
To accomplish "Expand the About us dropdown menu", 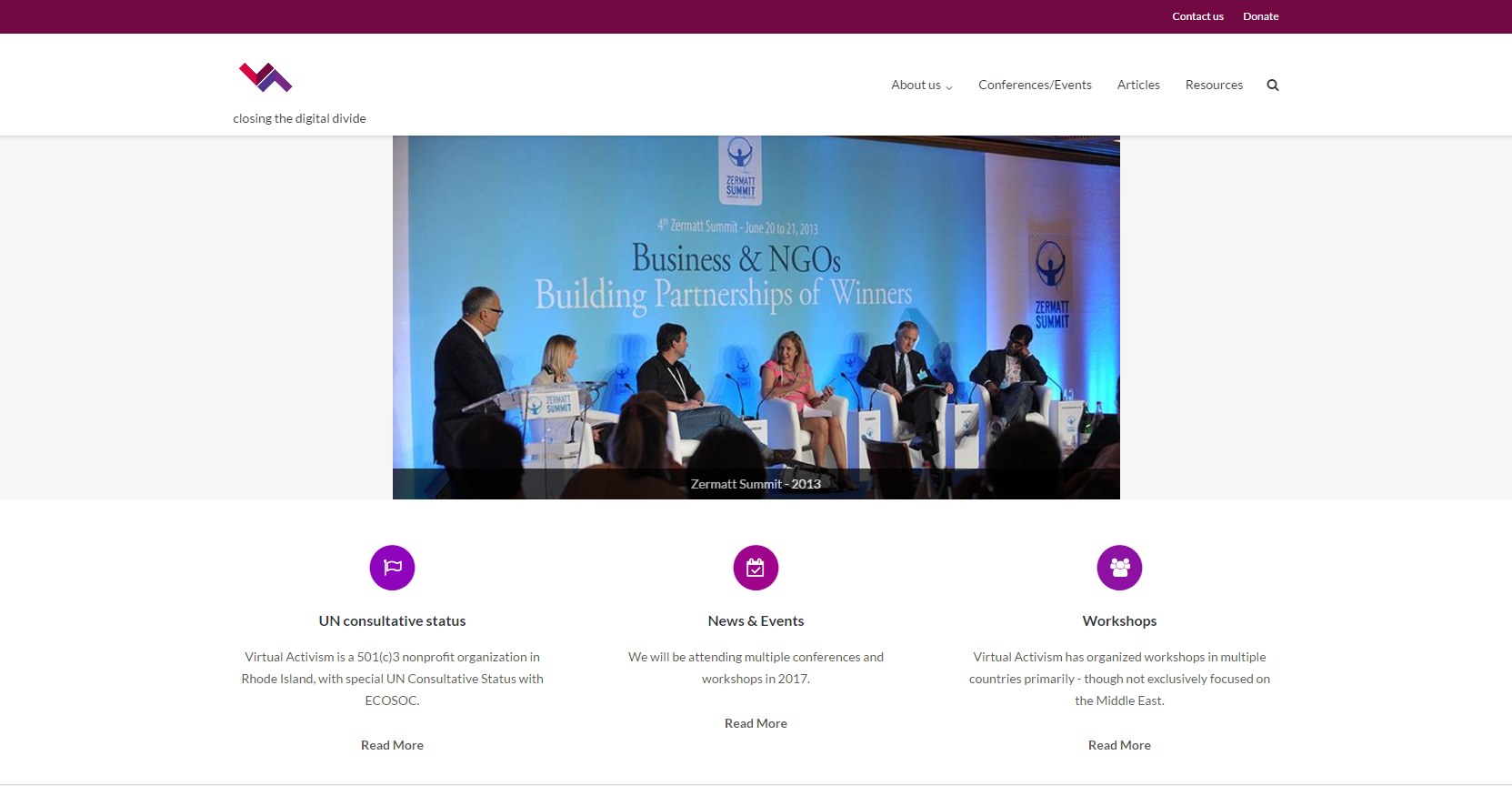I will pos(921,86).
